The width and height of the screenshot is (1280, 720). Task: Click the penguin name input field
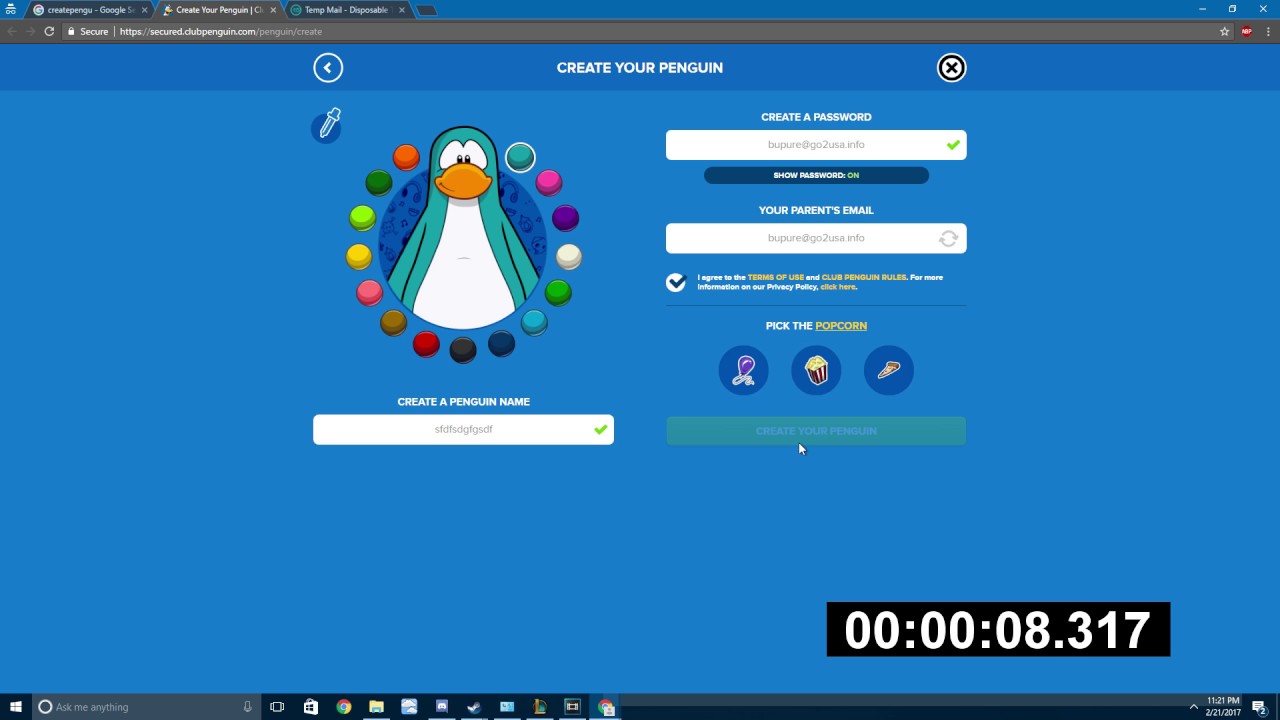pyautogui.click(x=463, y=429)
